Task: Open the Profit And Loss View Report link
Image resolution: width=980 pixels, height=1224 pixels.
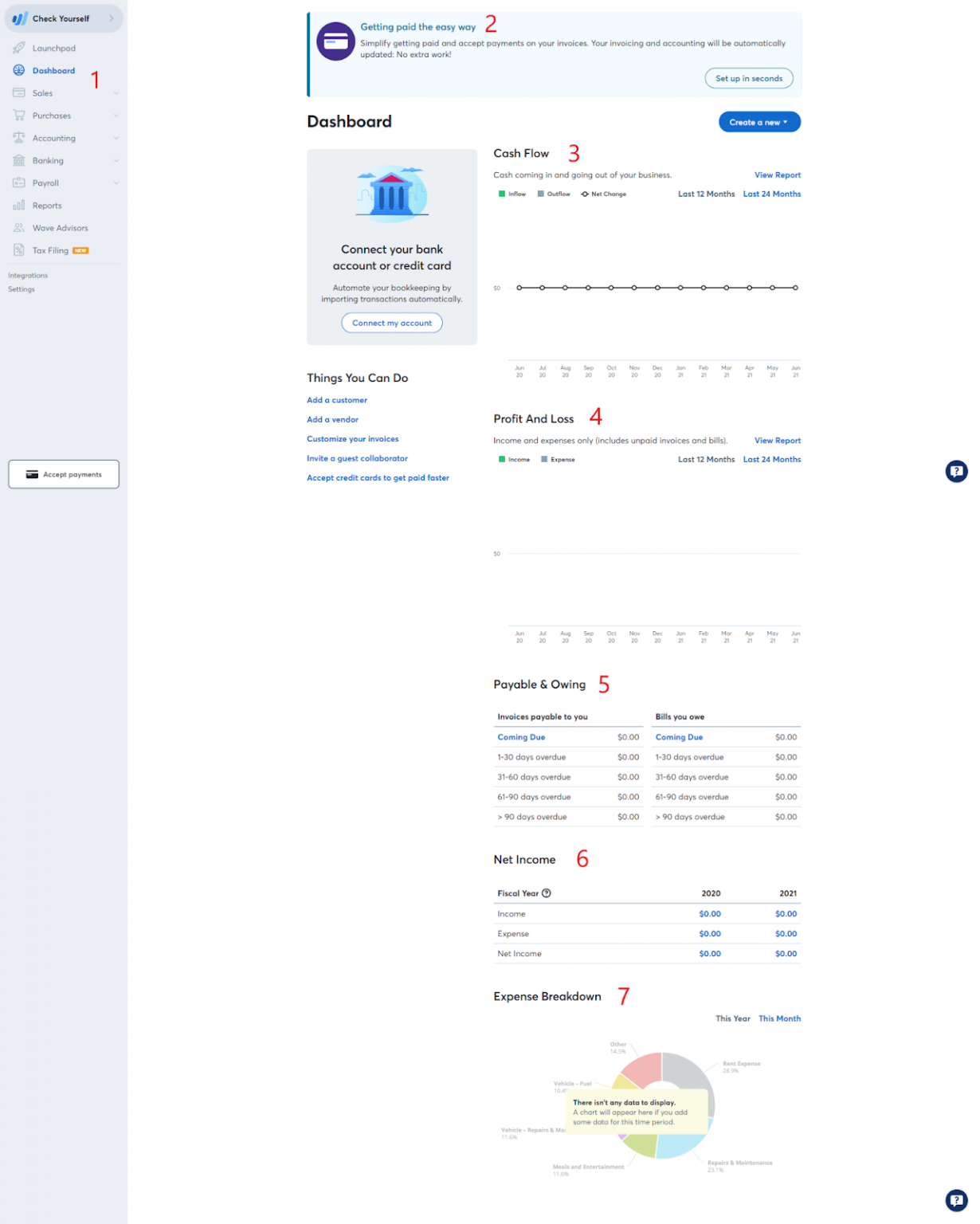Action: (777, 440)
